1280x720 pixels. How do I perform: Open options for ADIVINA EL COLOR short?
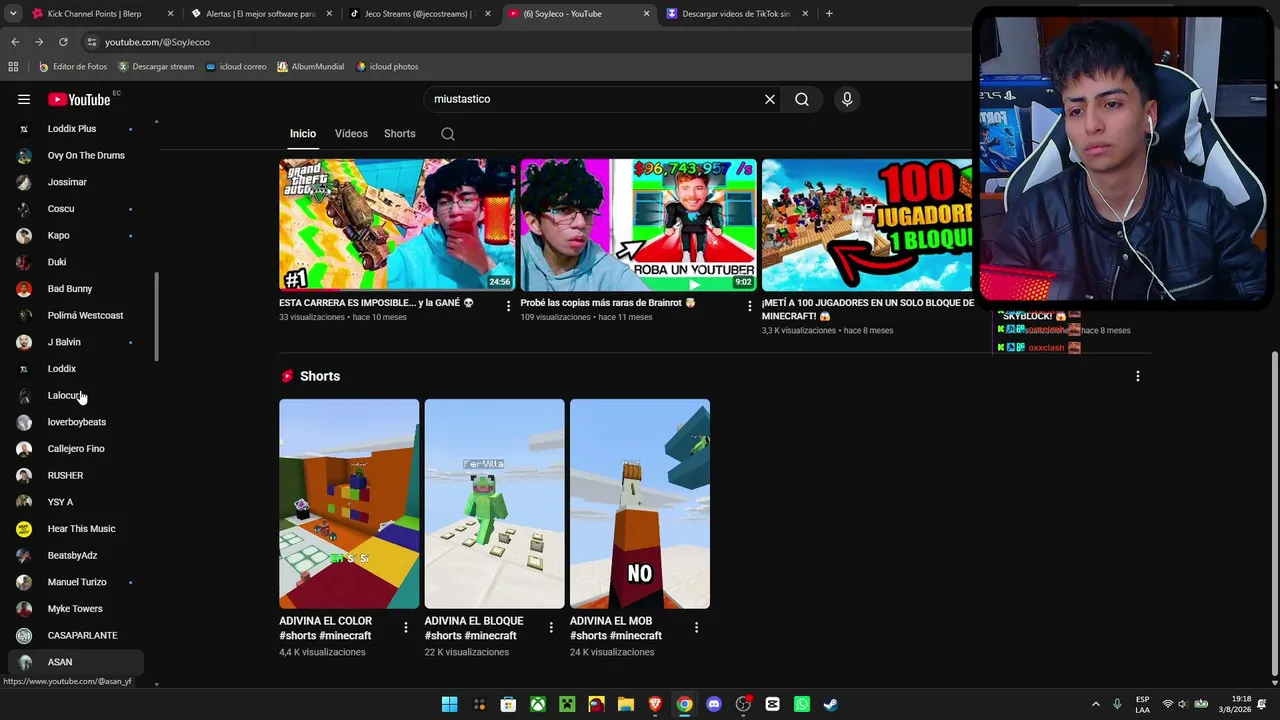405,627
